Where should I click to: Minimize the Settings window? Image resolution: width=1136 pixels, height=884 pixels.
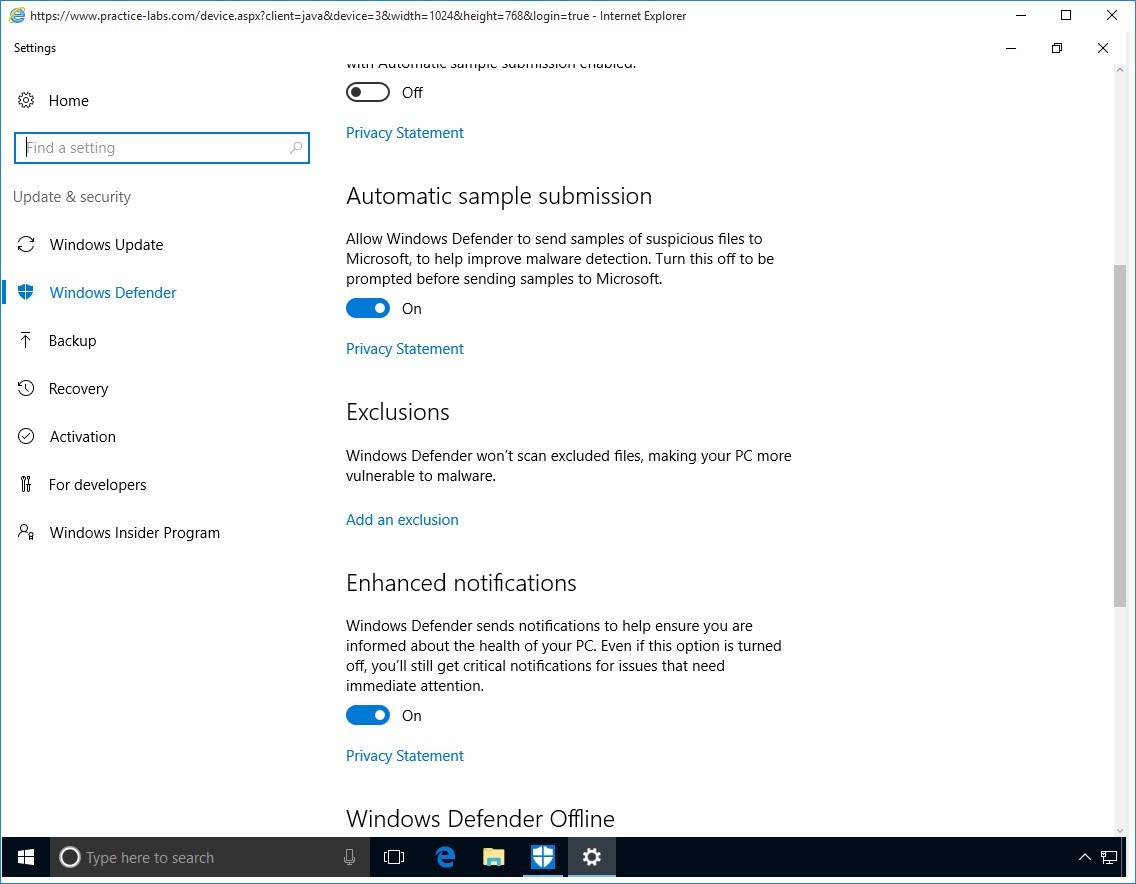pyautogui.click(x=1011, y=48)
